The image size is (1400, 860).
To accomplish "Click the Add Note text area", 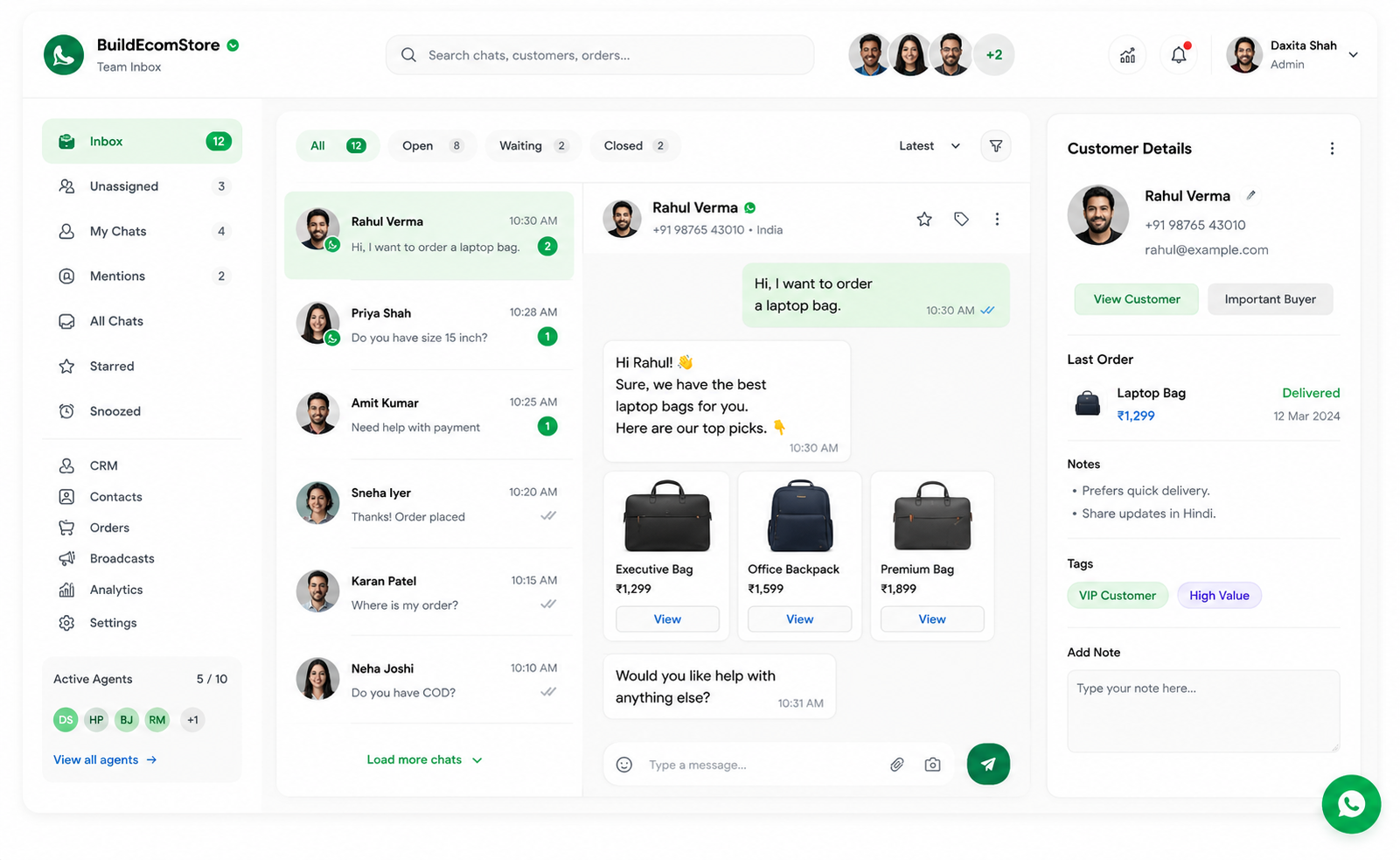I will [1203, 711].
